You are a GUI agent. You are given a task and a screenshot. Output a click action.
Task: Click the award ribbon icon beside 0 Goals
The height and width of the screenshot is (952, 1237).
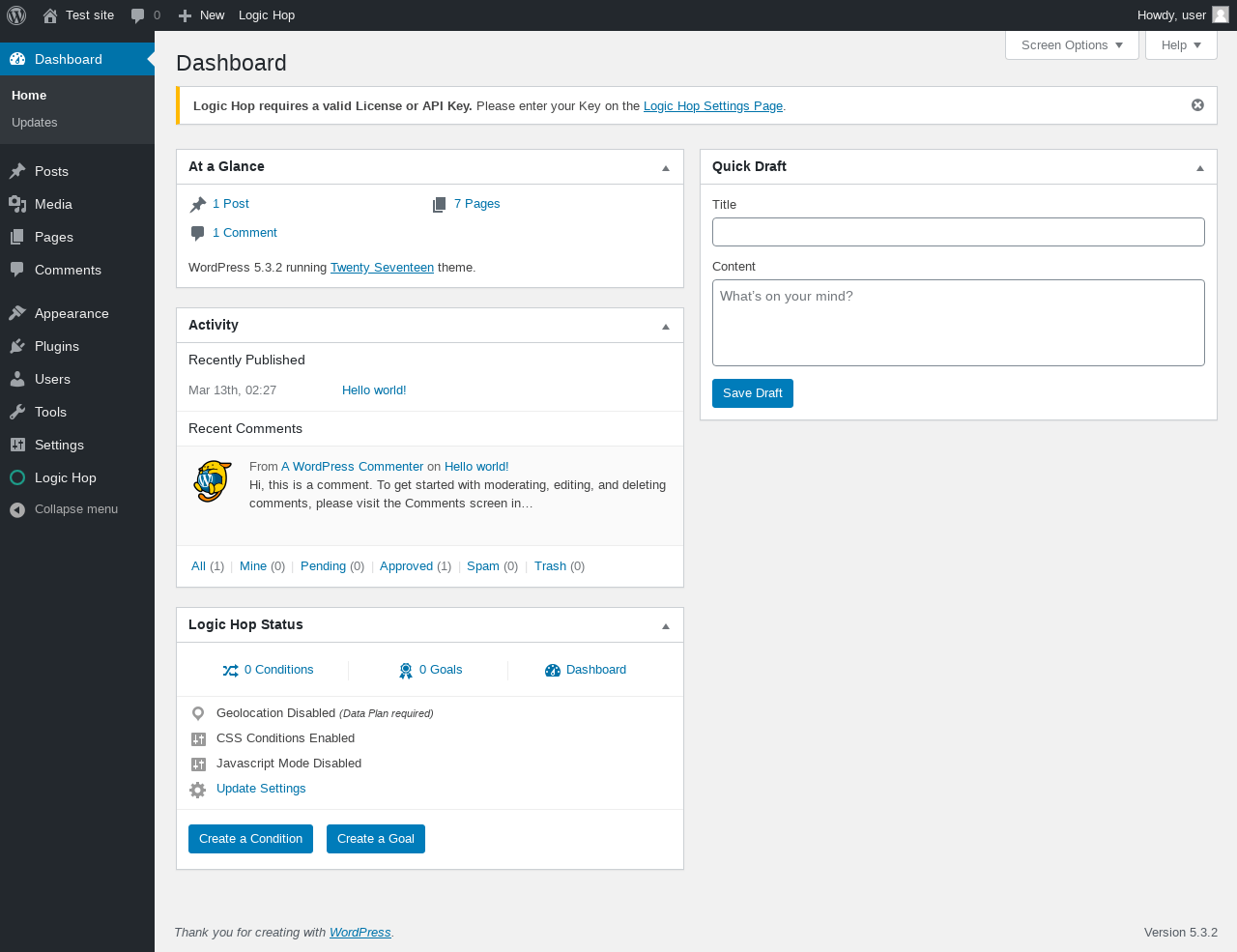click(406, 671)
